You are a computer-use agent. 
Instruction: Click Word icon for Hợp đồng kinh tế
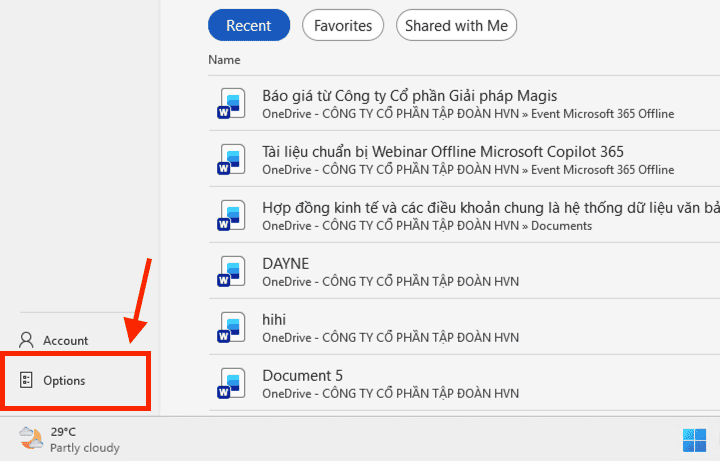[231, 216]
